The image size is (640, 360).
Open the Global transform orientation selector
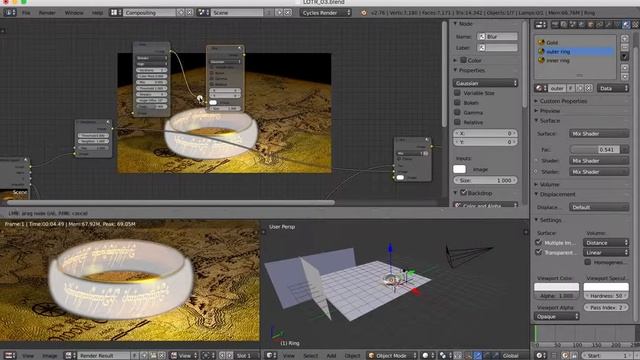513,356
